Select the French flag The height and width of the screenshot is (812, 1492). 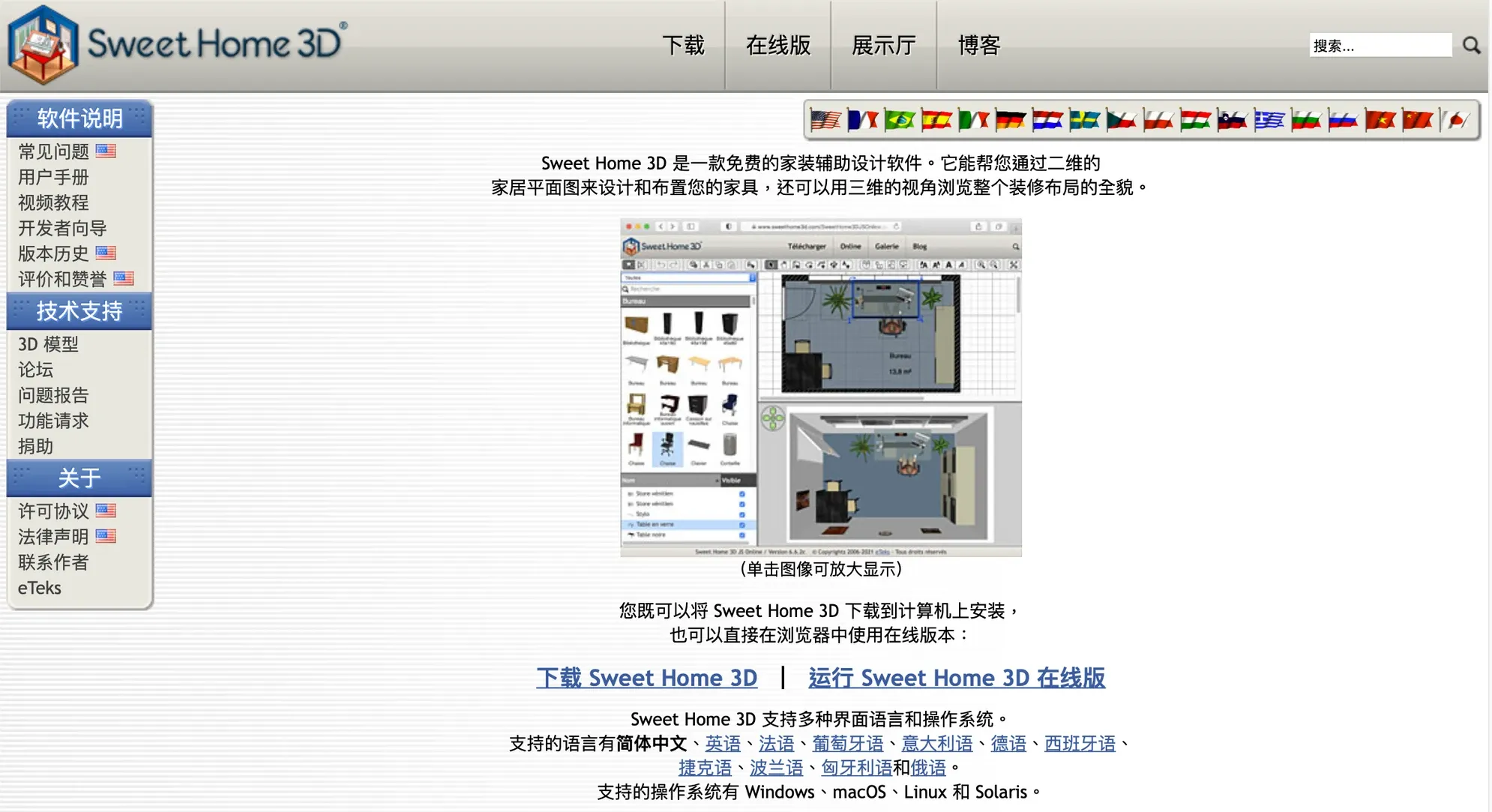pos(862,120)
